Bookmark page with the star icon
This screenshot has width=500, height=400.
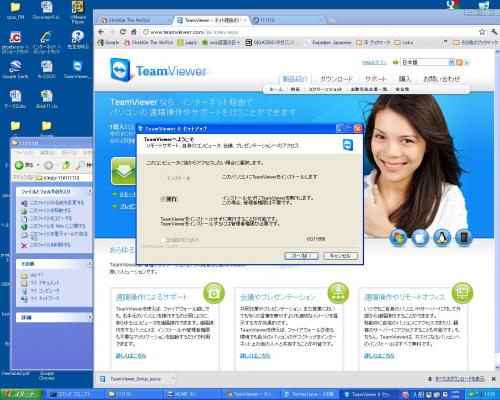tap(482, 32)
